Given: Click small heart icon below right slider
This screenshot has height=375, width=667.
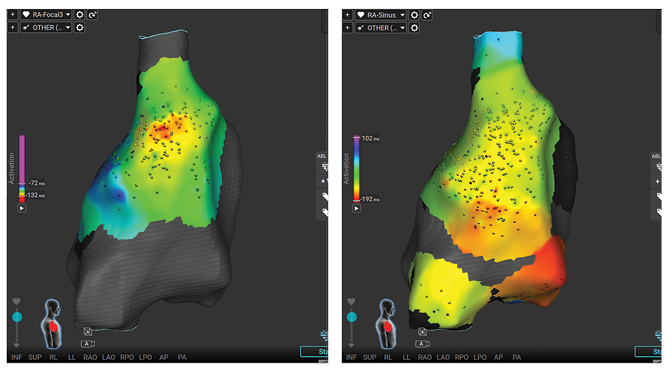Looking at the screenshot, I should click(x=351, y=345).
